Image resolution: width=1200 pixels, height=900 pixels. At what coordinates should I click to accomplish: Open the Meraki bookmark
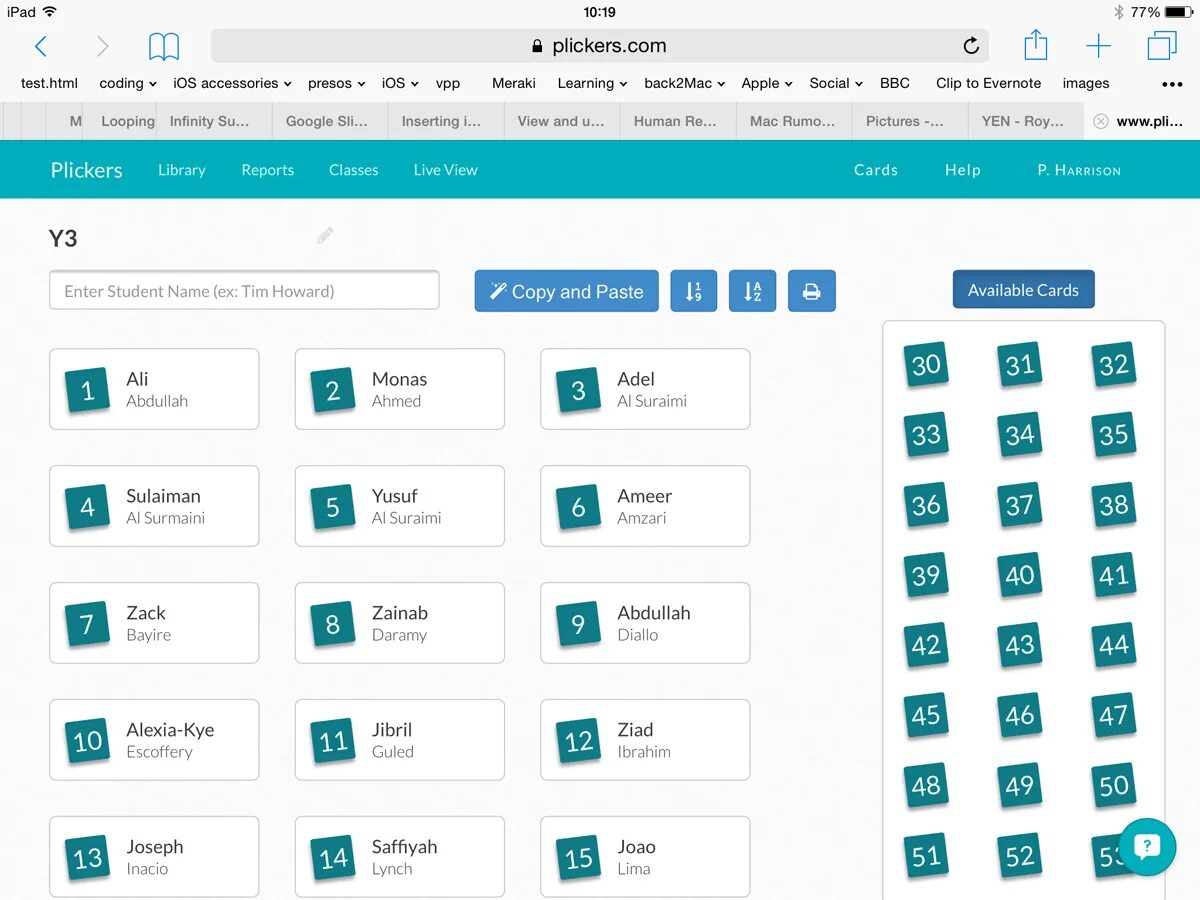[514, 83]
